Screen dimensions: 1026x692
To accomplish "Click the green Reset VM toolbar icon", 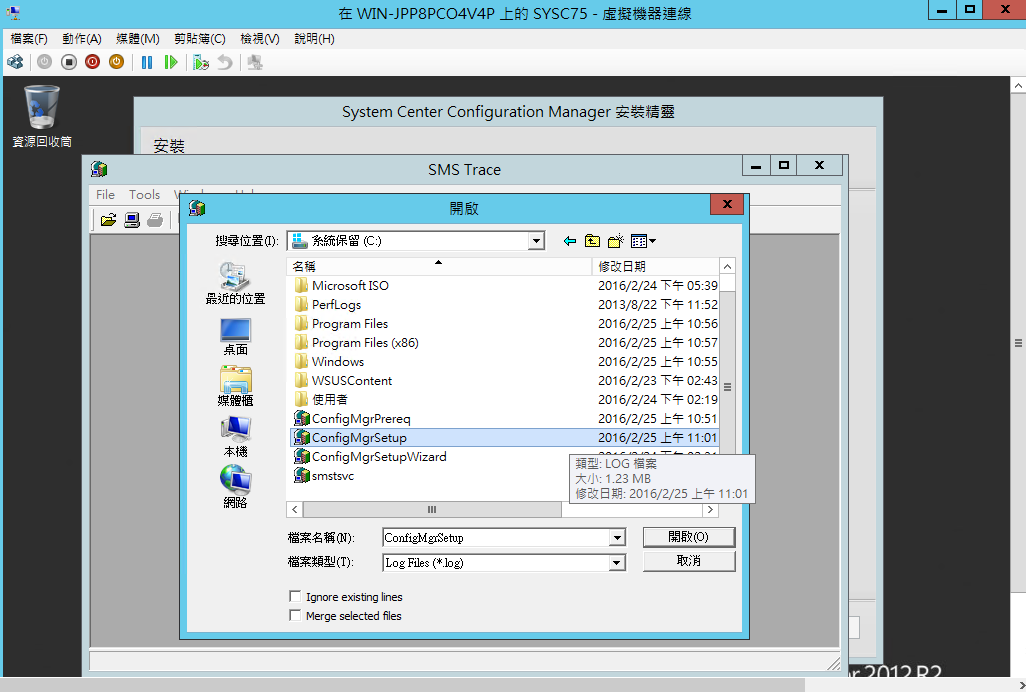I will coord(171,62).
